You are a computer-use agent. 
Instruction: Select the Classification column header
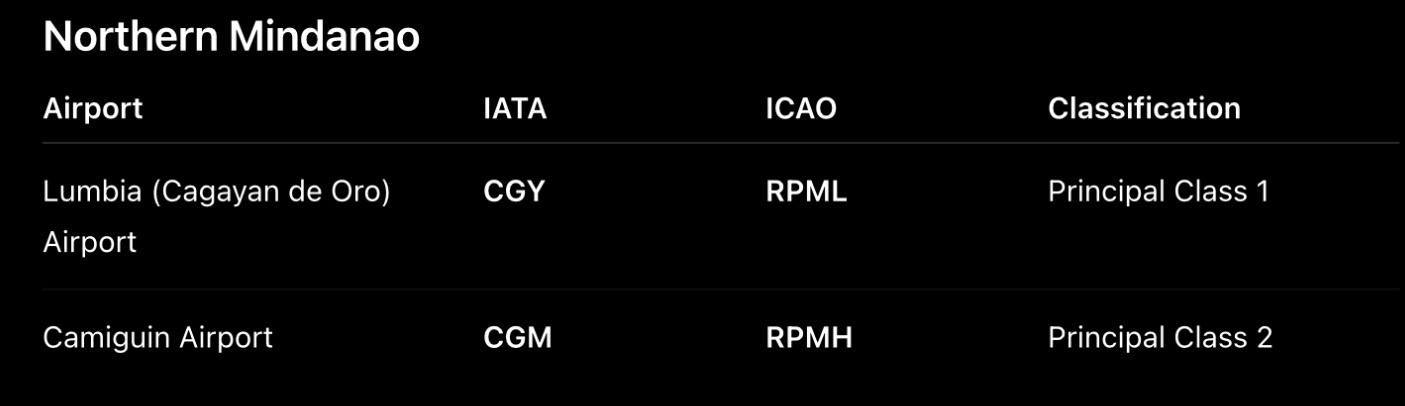1144,108
